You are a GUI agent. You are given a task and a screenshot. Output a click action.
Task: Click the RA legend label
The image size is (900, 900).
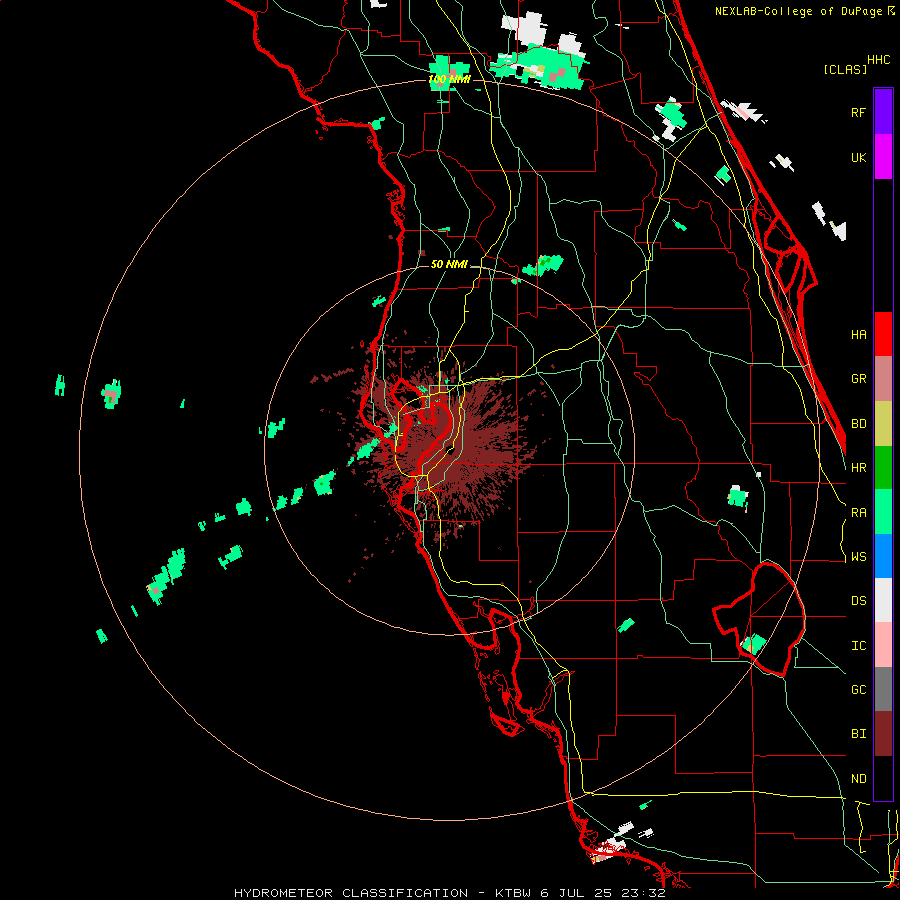pyautogui.click(x=858, y=513)
